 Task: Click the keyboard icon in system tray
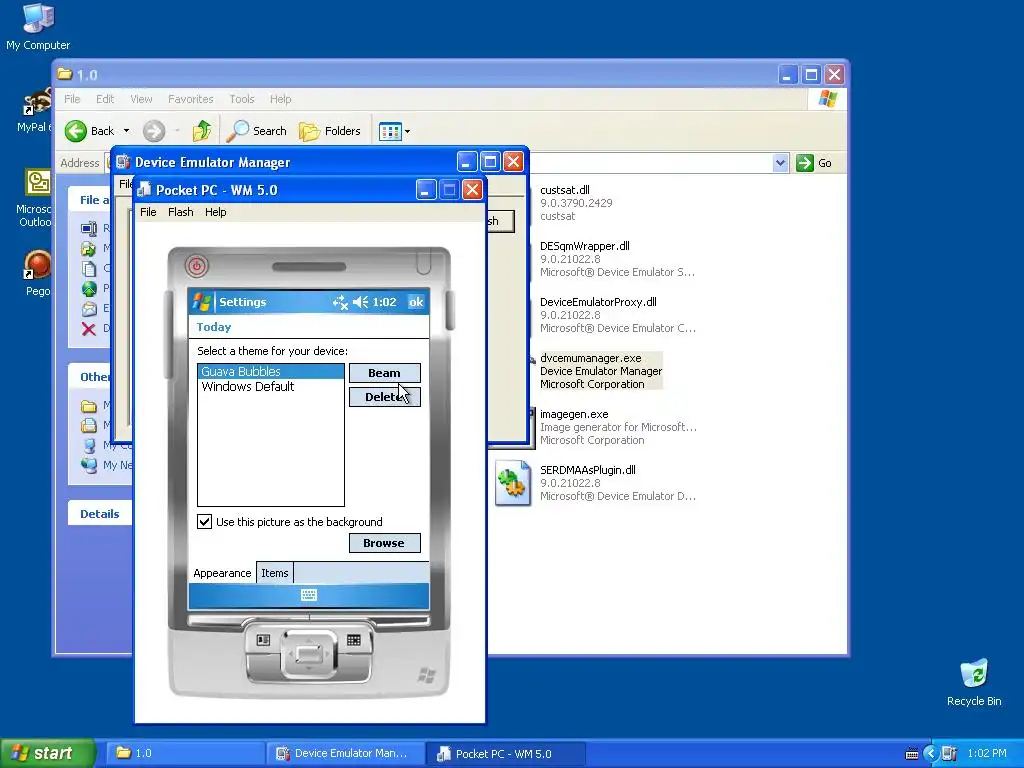912,754
